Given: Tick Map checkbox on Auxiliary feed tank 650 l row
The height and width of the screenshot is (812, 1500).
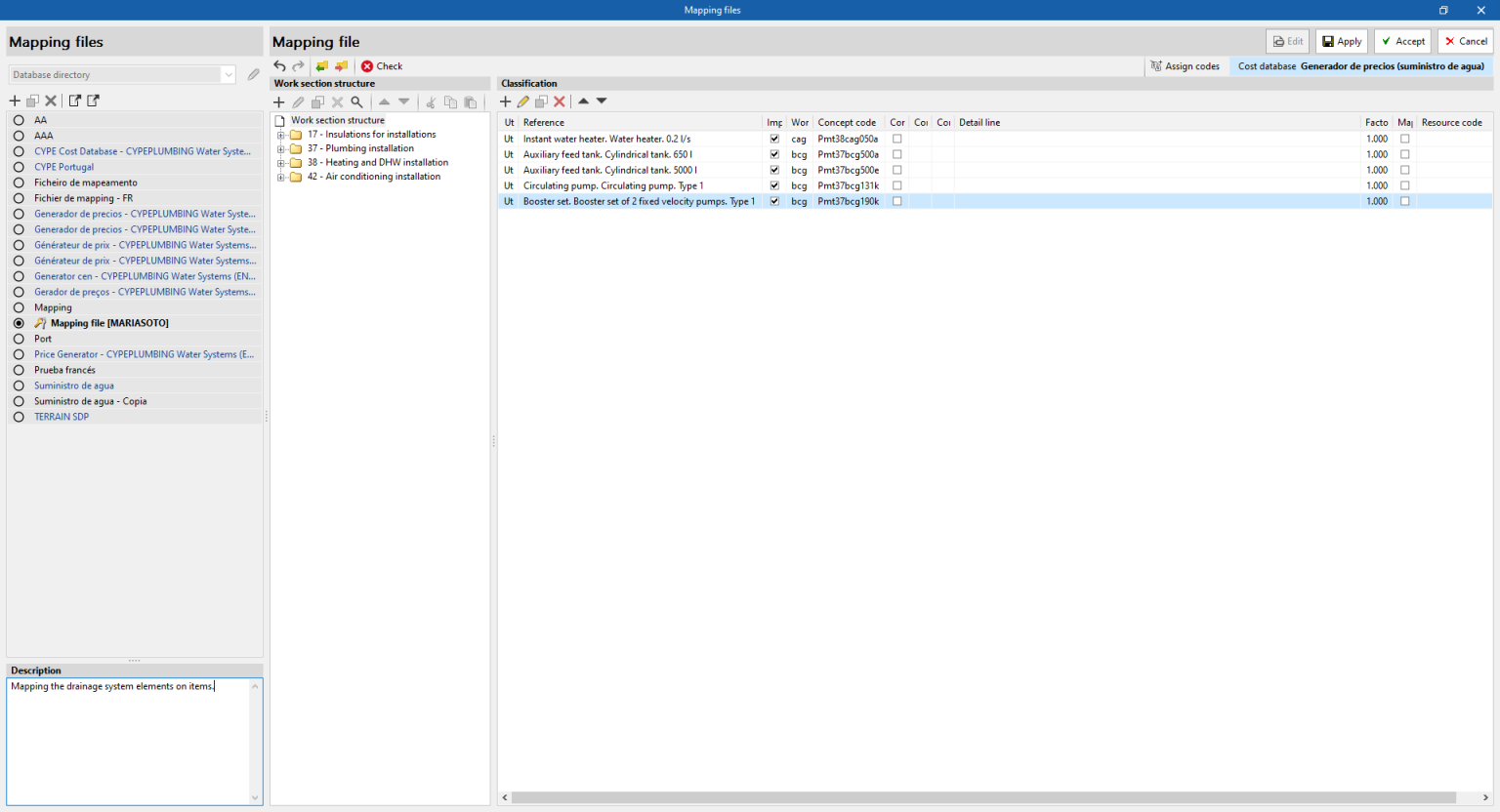Looking at the screenshot, I should [x=1405, y=154].
